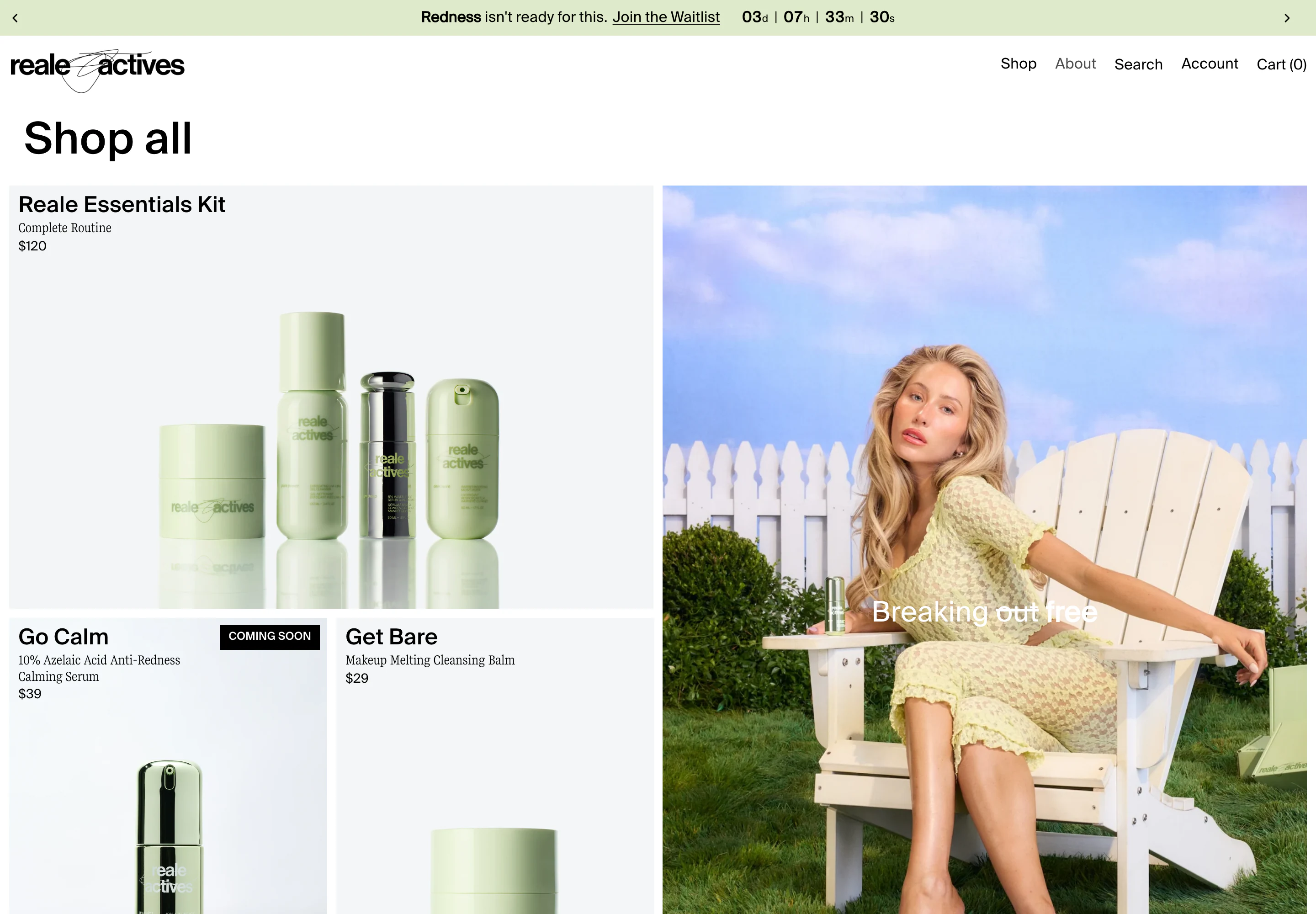Open the reale actives logo homepage
The image size is (1316, 914).
[97, 70]
